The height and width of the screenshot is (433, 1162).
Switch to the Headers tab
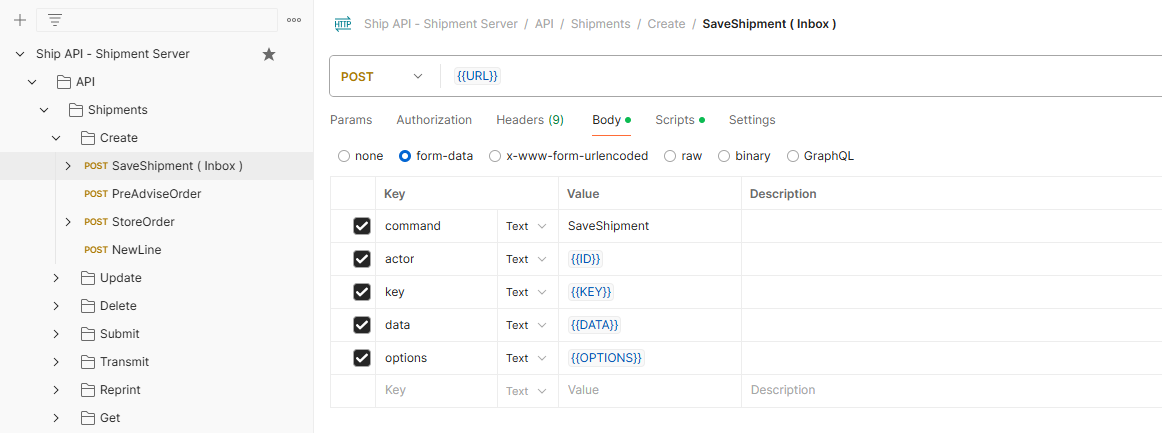[x=529, y=120]
